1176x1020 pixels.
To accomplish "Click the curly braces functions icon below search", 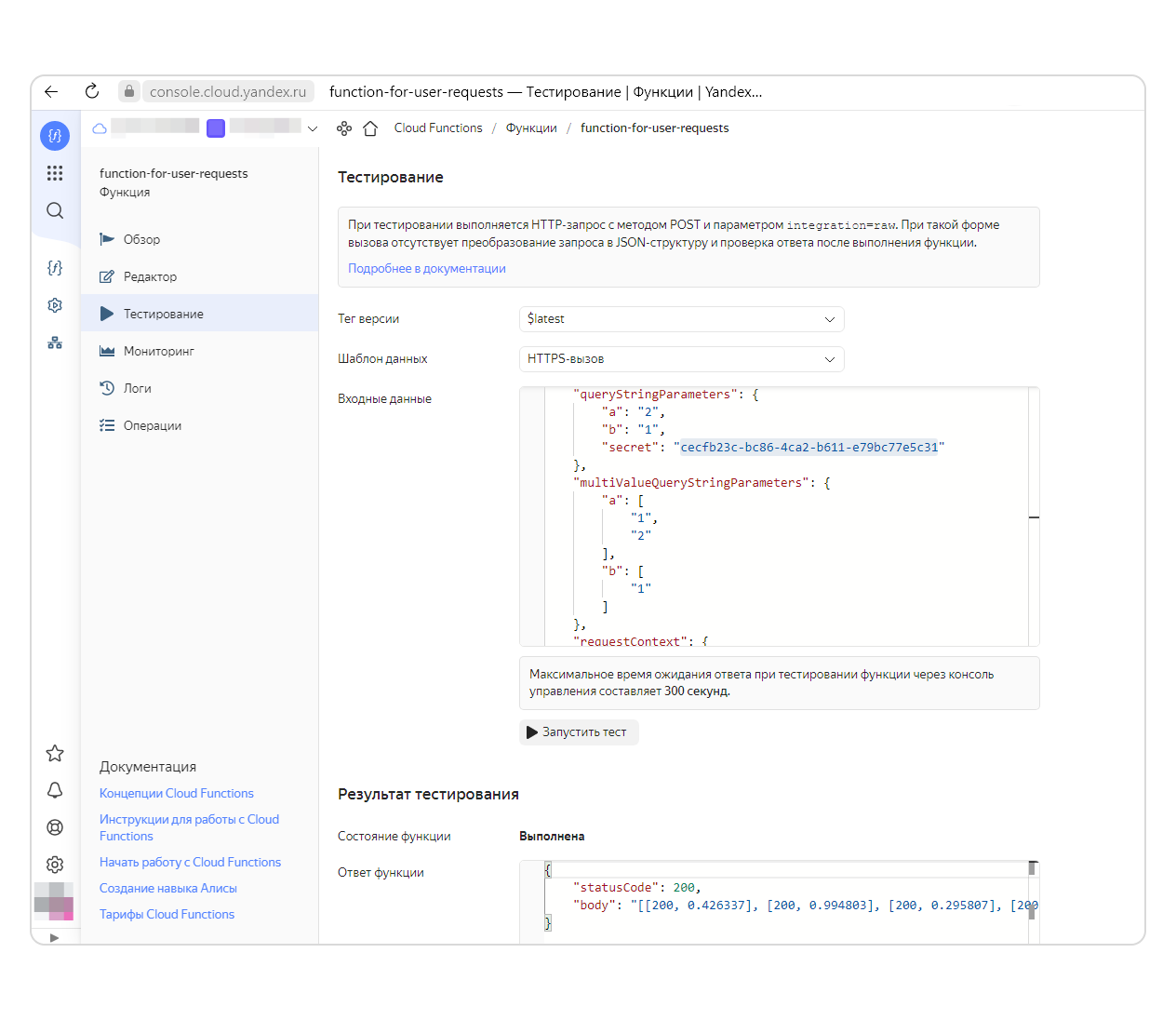I will pyautogui.click(x=55, y=268).
